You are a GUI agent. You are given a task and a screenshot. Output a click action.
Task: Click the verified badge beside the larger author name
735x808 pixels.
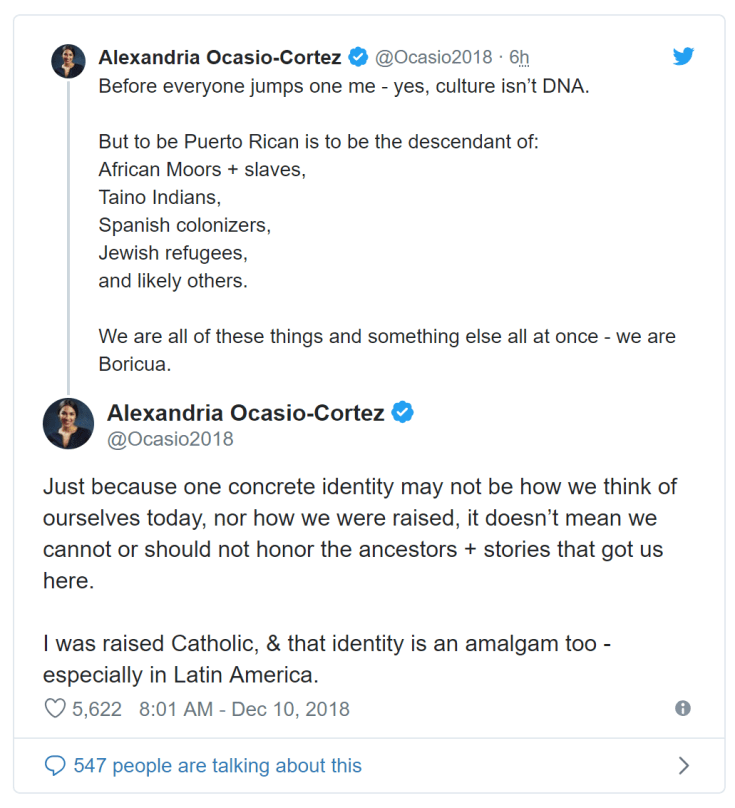402,412
